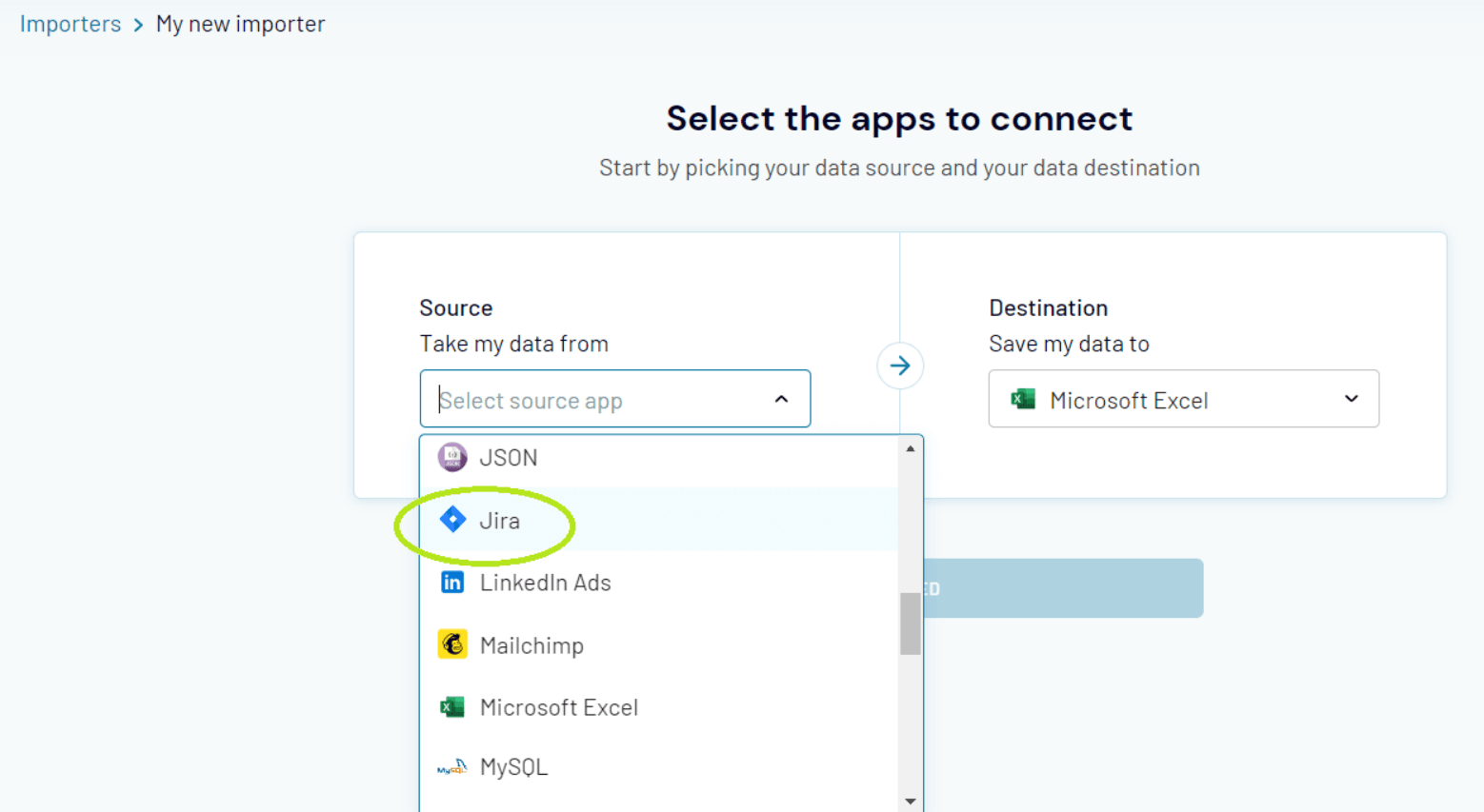Image resolution: width=1484 pixels, height=812 pixels.
Task: Open the Microsoft Excel destination dropdown
Action: [x=1183, y=399]
